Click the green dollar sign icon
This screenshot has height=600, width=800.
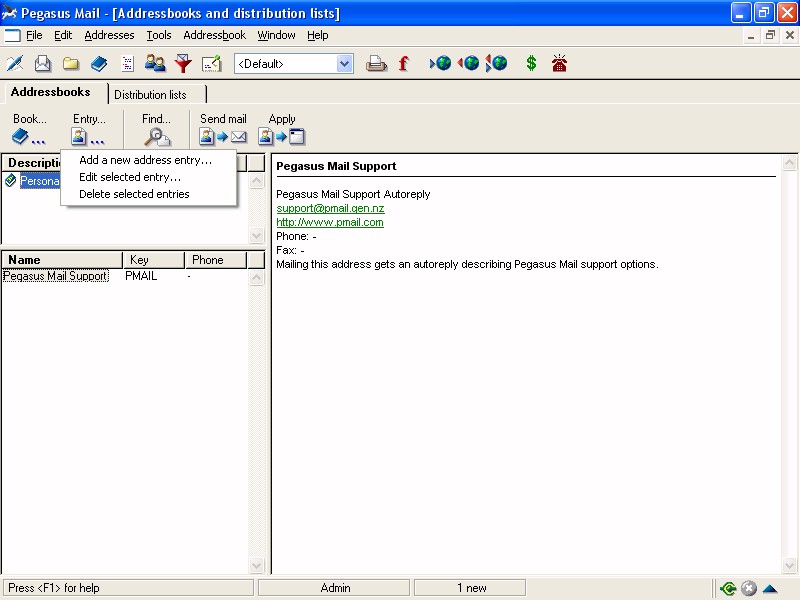pyautogui.click(x=531, y=63)
